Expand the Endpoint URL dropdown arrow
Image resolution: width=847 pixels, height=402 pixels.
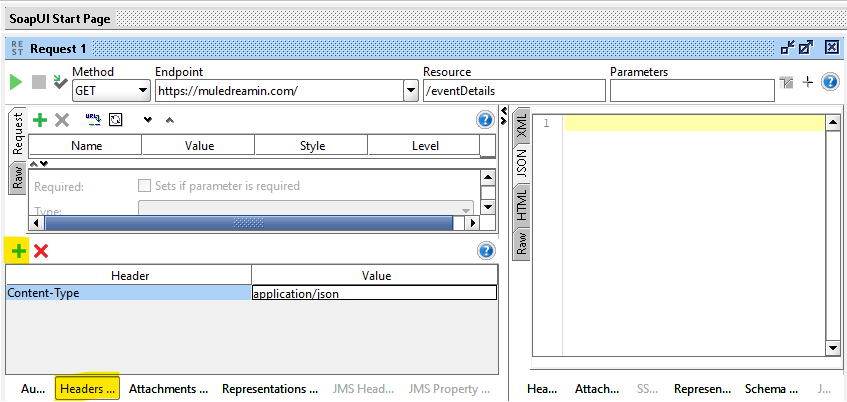[x=410, y=91]
